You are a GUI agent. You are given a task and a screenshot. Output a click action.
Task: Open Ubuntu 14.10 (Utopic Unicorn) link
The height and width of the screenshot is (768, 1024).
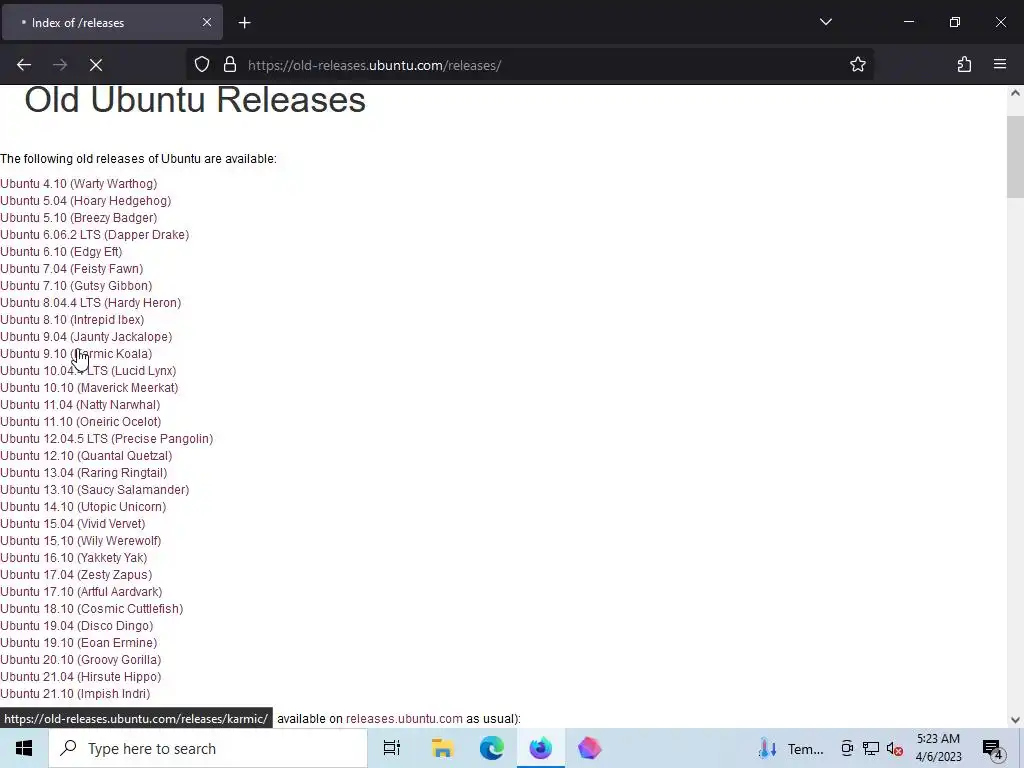(83, 506)
